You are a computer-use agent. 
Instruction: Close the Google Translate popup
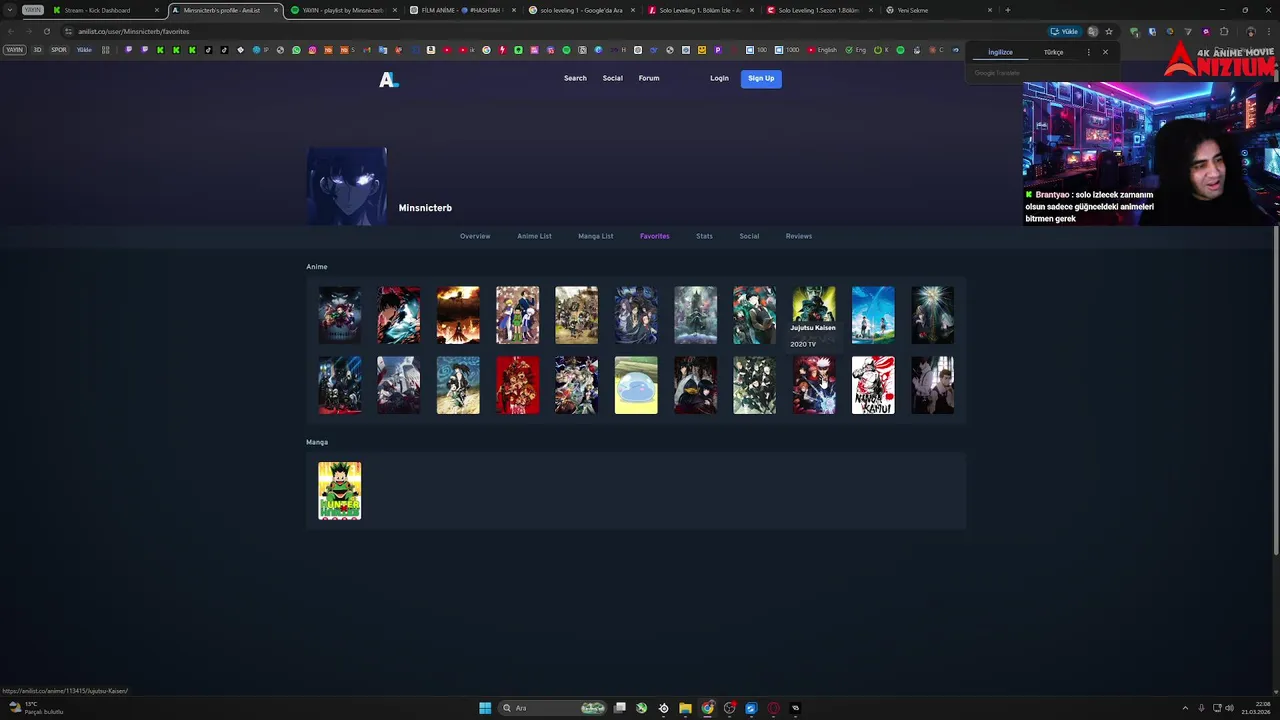tap(1105, 52)
